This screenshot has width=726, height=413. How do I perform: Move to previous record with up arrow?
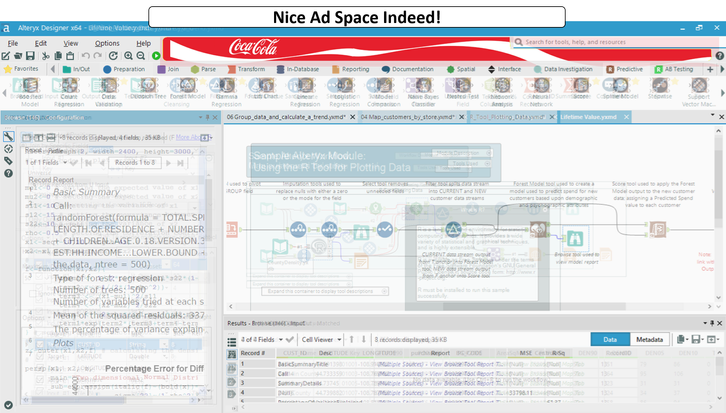[x=351, y=339]
